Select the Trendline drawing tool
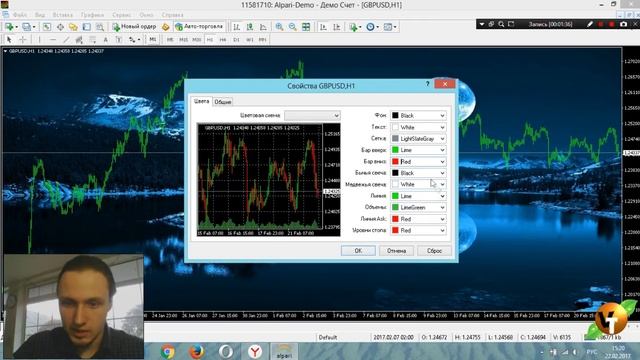 click(x=66, y=40)
